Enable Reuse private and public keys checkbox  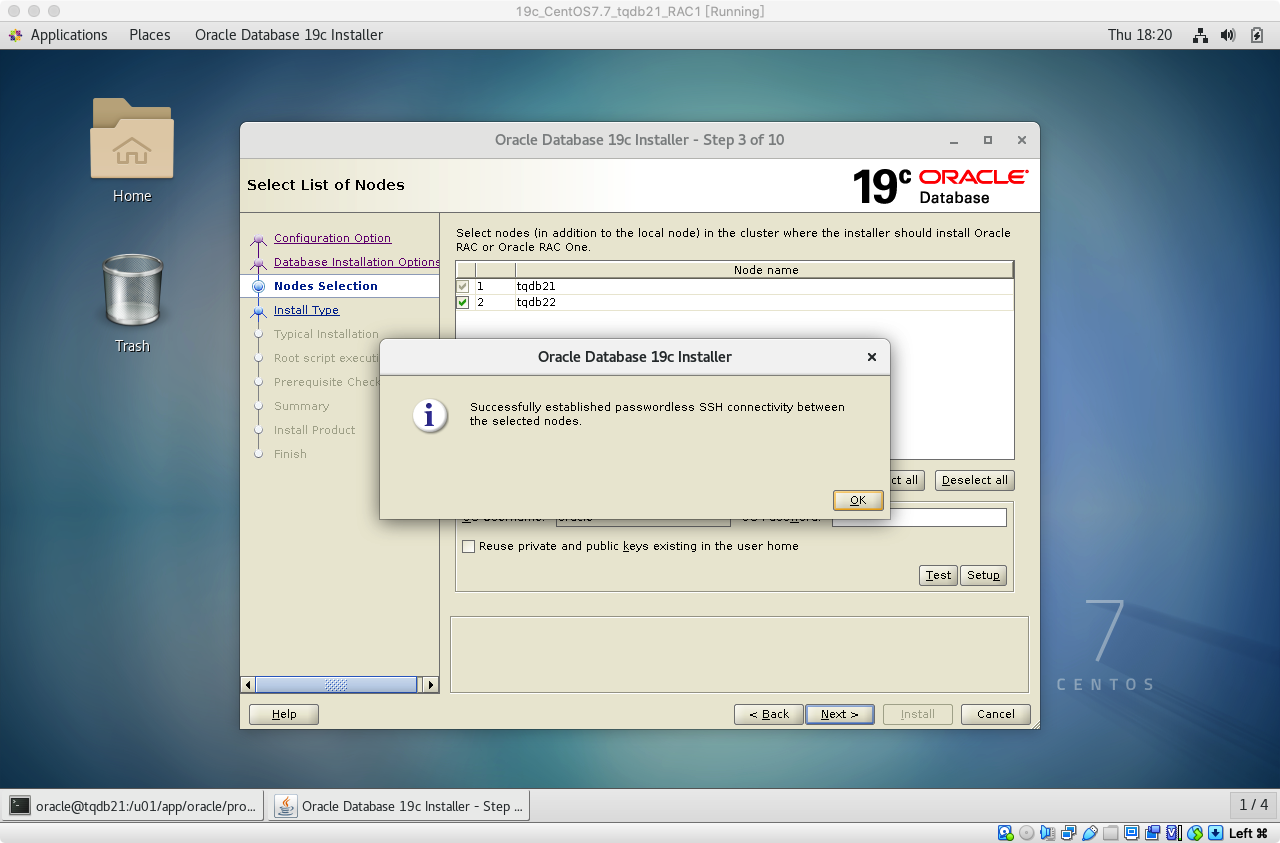point(468,546)
